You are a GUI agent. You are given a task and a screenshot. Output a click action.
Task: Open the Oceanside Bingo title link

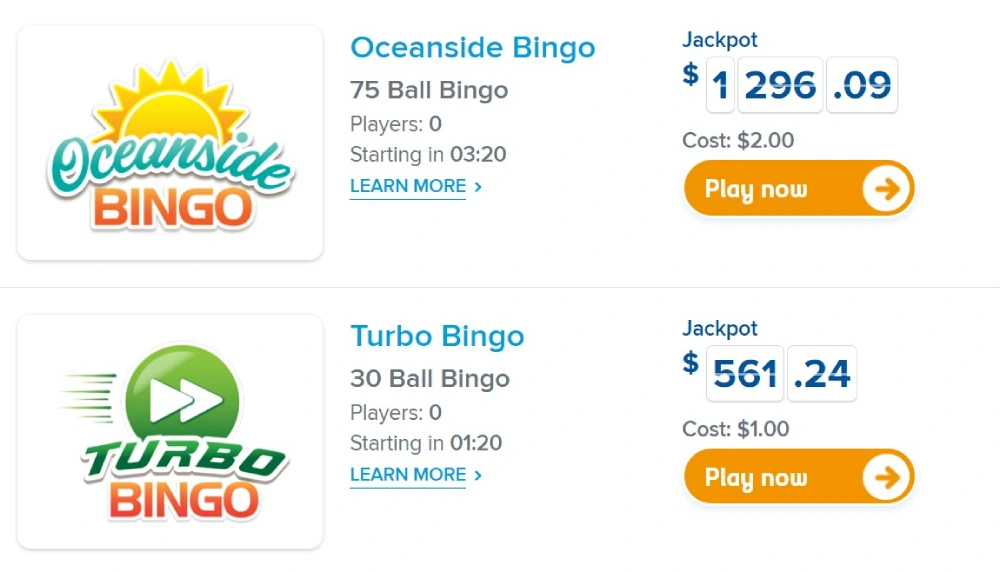coord(473,48)
